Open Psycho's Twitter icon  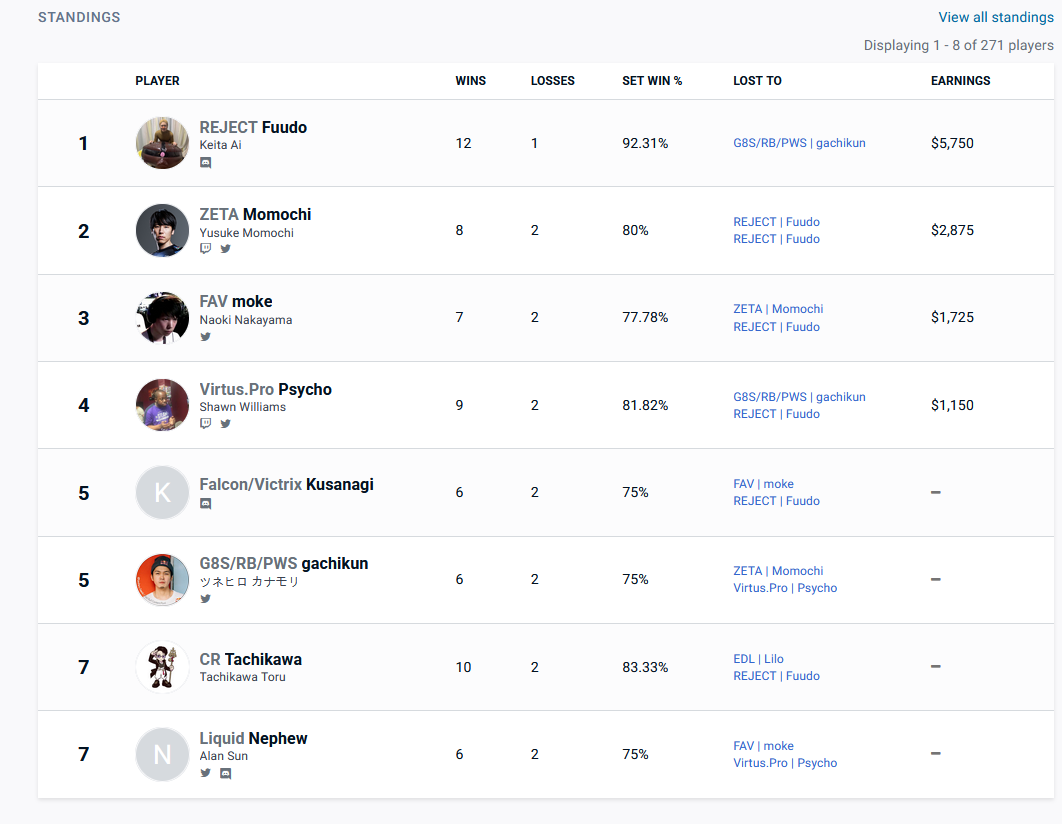pos(226,423)
